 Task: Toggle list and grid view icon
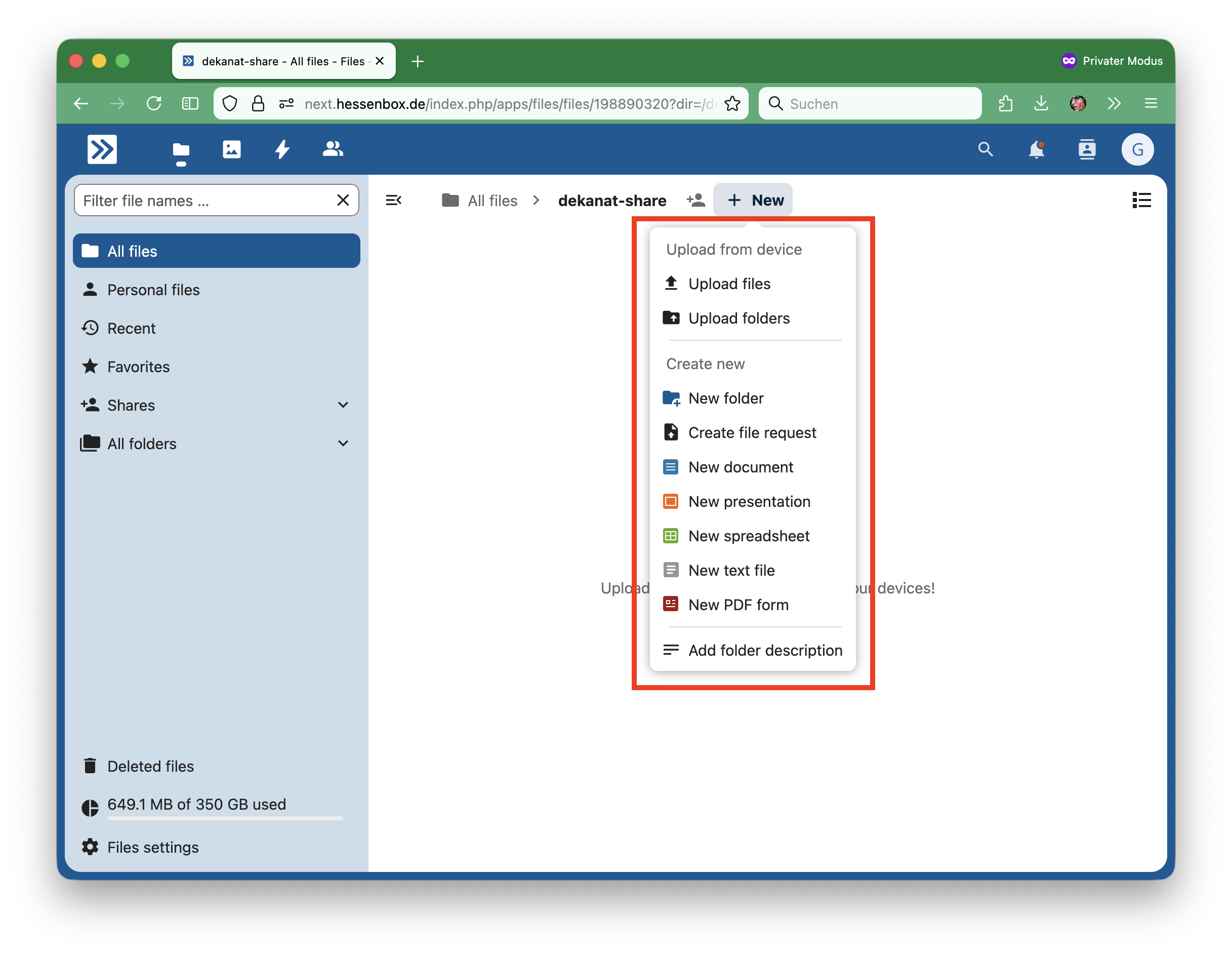[1140, 200]
